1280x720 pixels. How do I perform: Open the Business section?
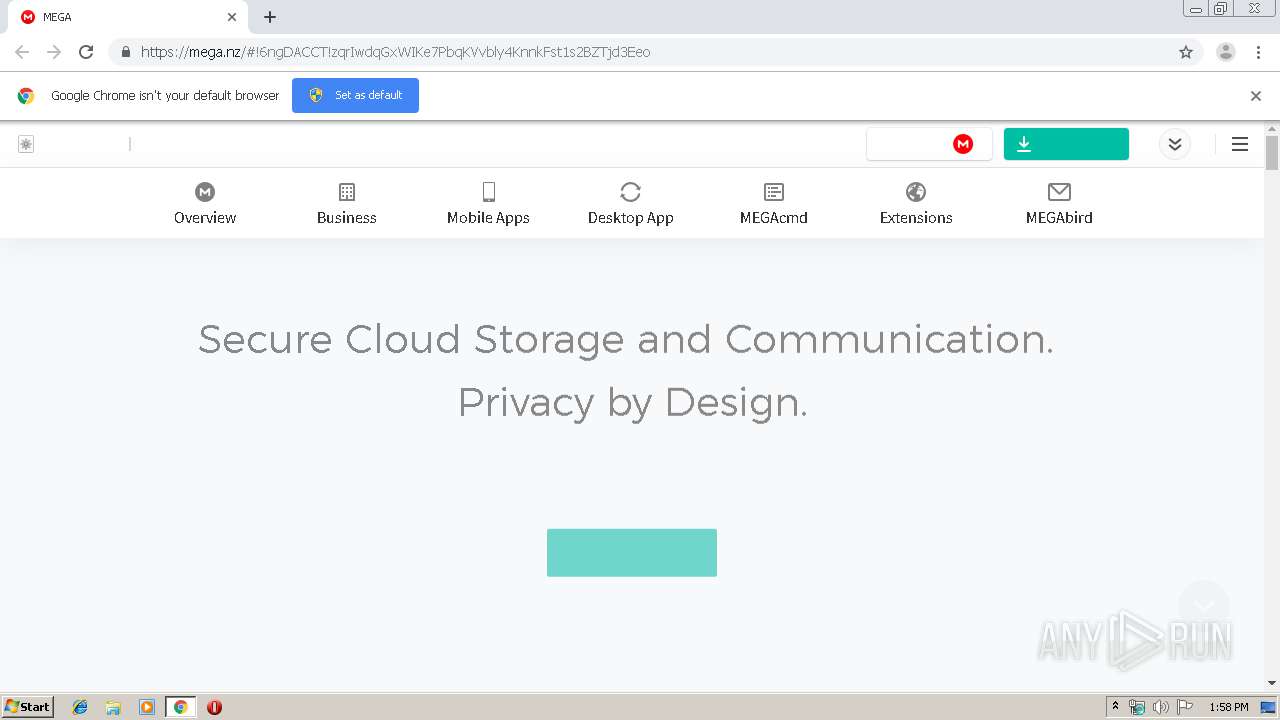pos(347,204)
